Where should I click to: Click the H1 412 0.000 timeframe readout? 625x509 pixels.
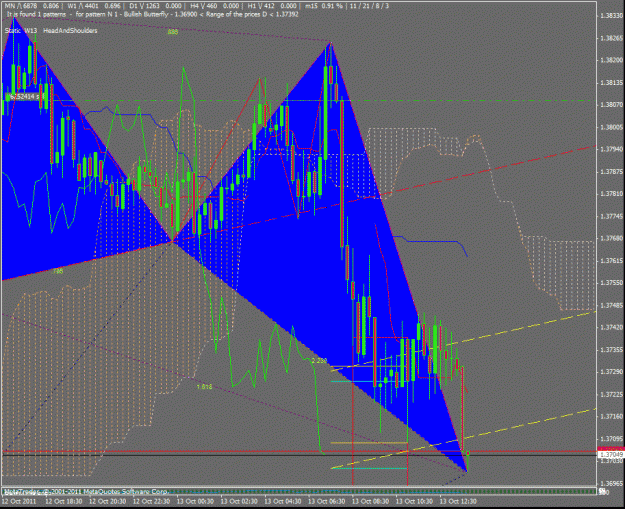pyautogui.click(x=272, y=6)
